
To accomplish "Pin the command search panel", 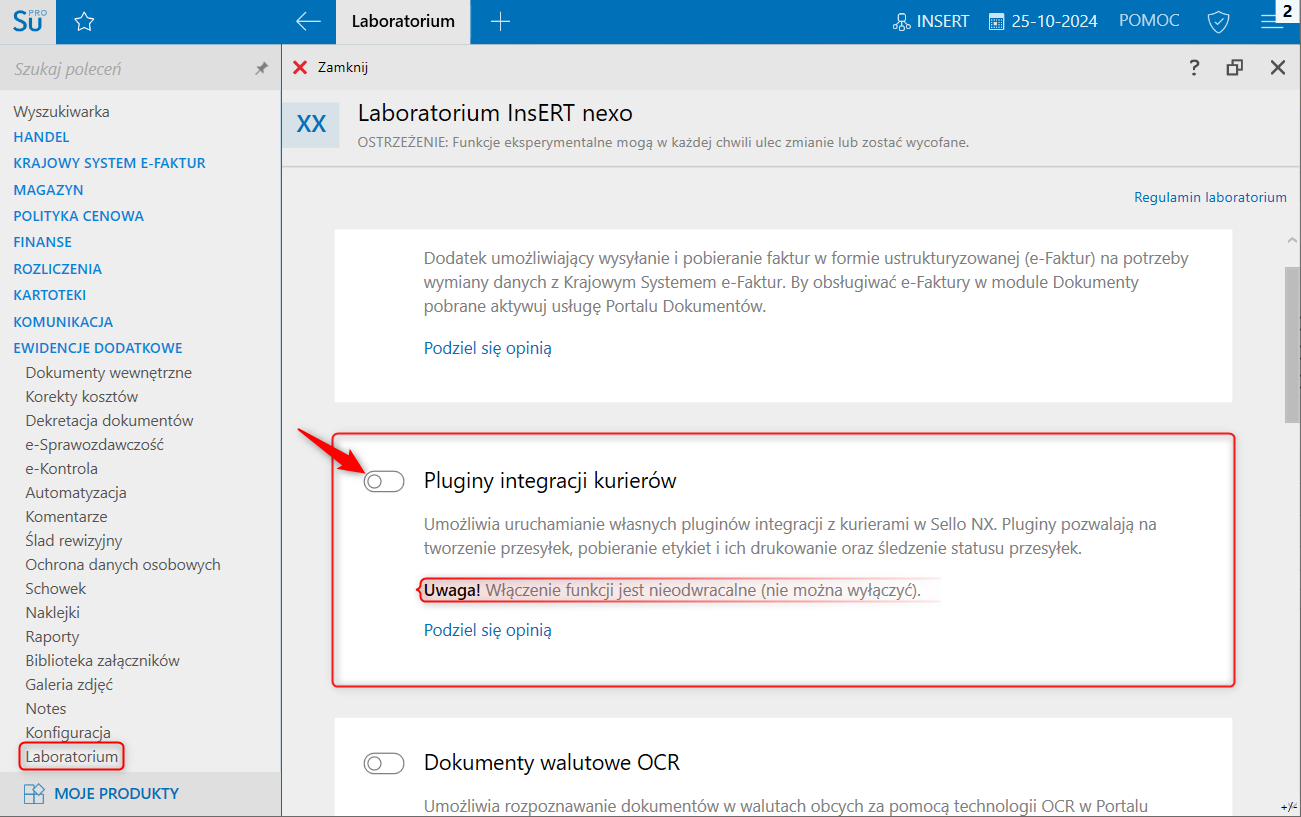I will [x=261, y=69].
